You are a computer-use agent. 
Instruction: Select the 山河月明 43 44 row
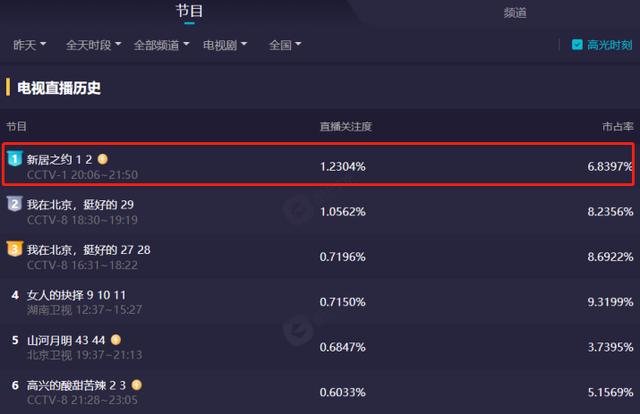pyautogui.click(x=320, y=347)
